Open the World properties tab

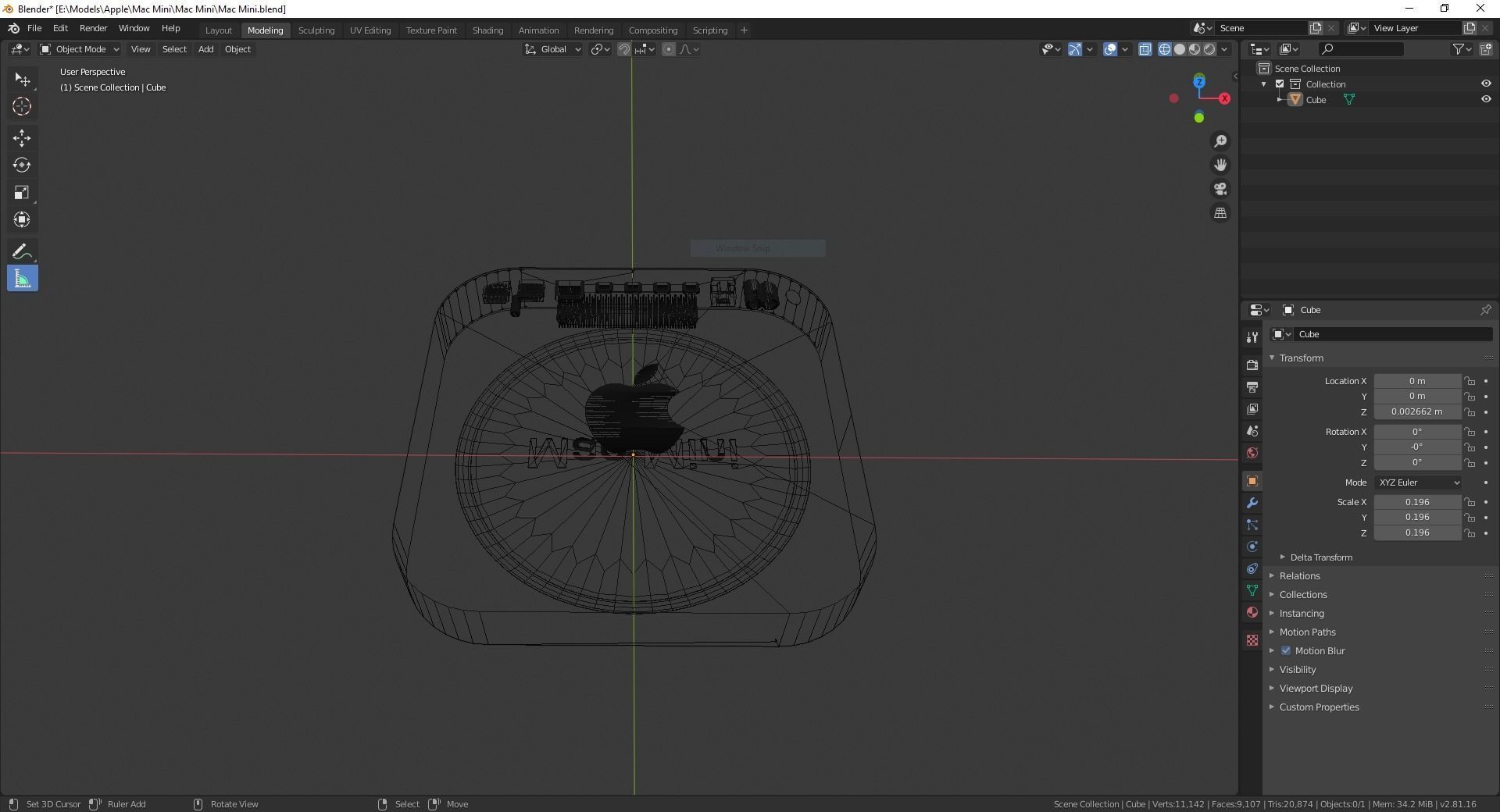(x=1252, y=453)
